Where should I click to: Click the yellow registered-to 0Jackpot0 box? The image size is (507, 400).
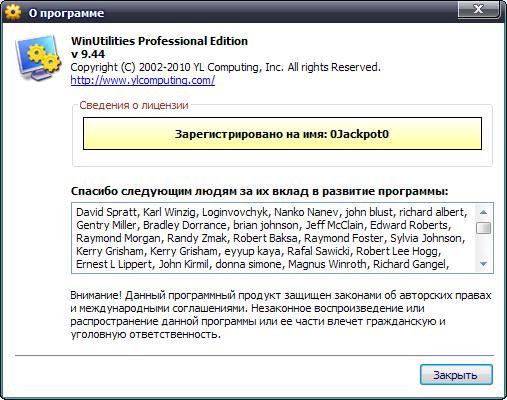point(282,133)
